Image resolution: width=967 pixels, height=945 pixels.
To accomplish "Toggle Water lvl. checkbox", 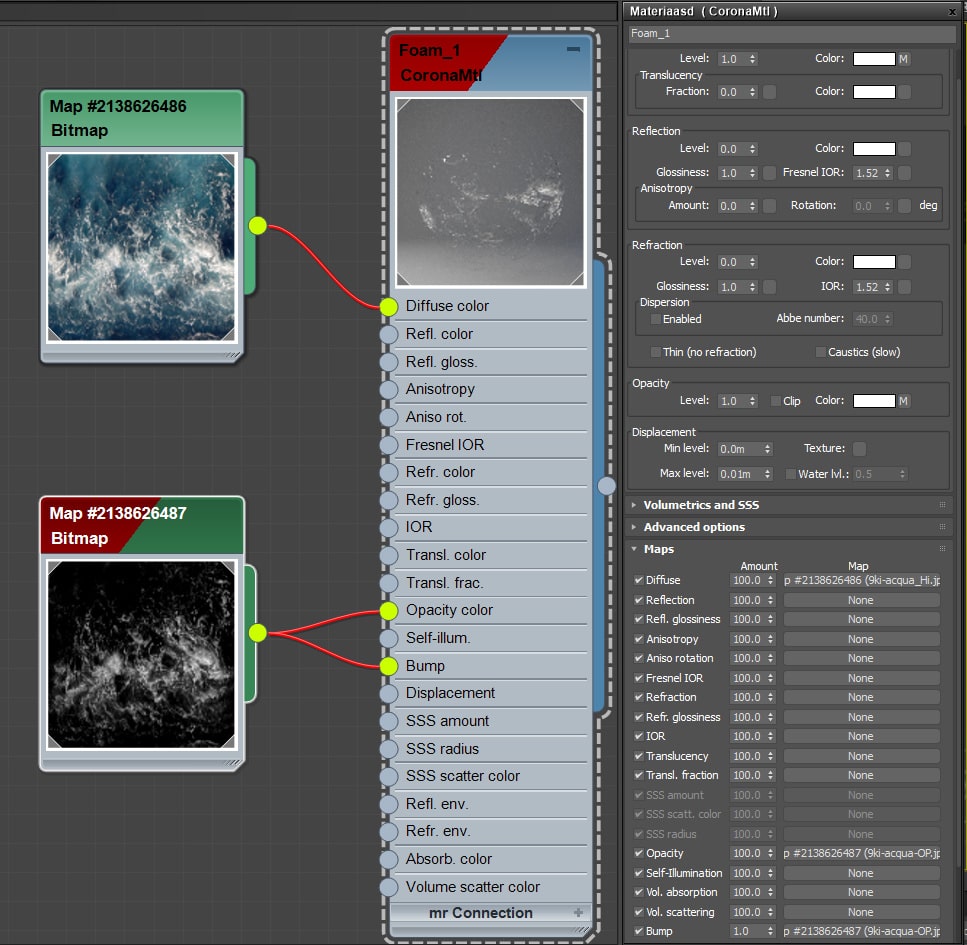I will tap(790, 474).
